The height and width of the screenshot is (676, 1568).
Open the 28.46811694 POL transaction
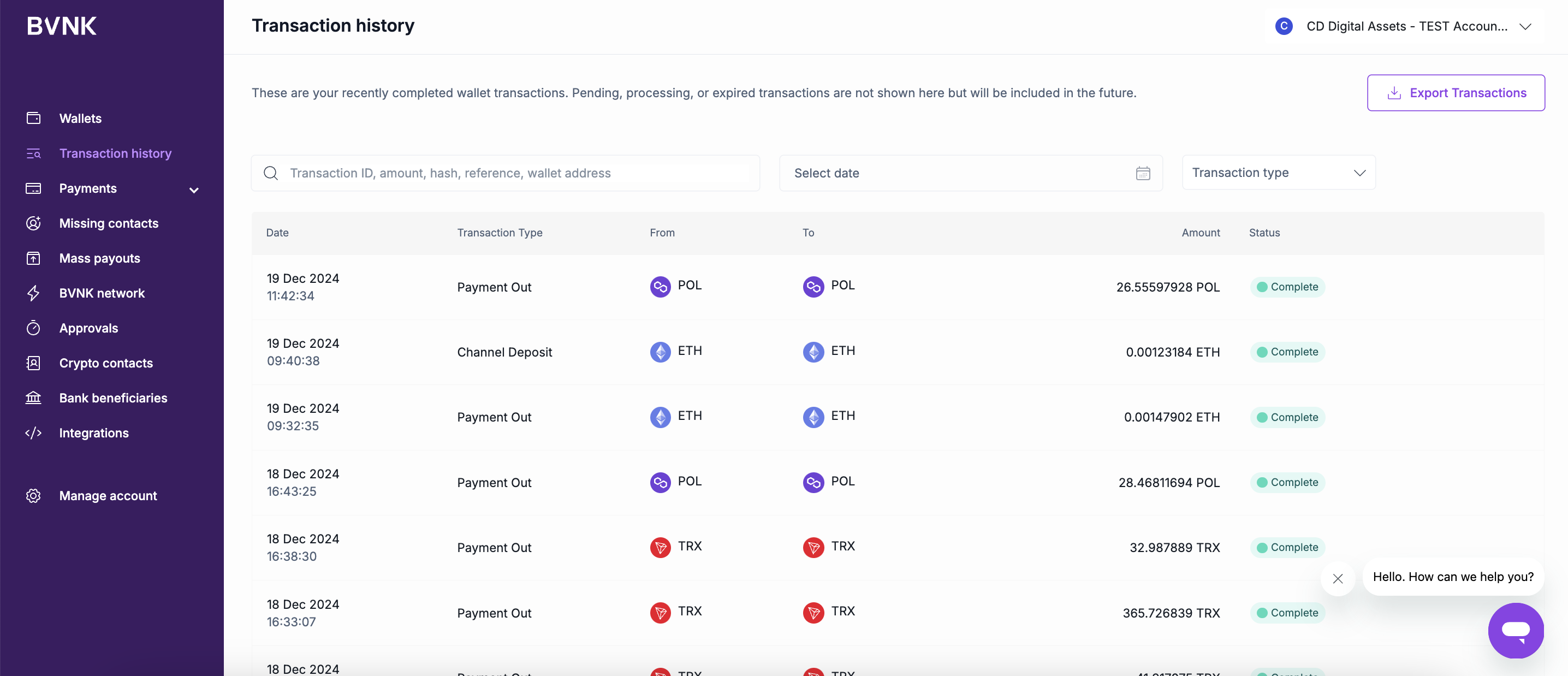coord(1169,482)
